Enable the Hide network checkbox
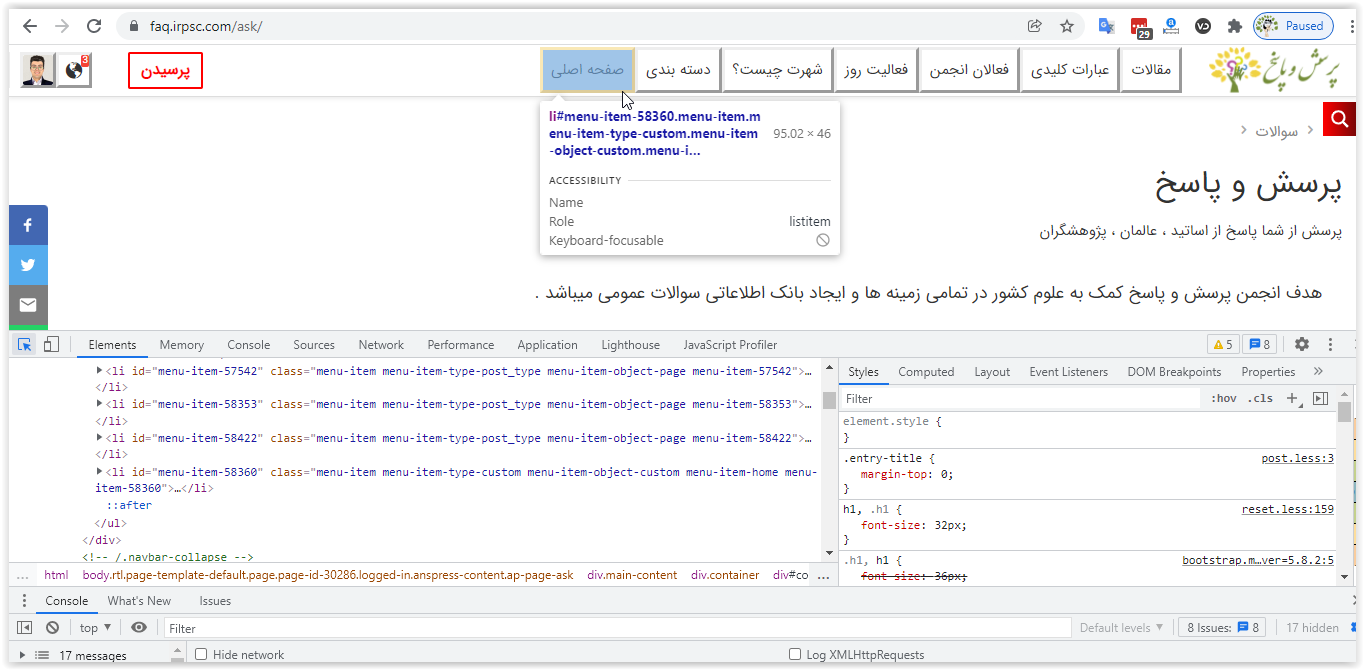This screenshot has height=670, width=1364. [x=201, y=655]
